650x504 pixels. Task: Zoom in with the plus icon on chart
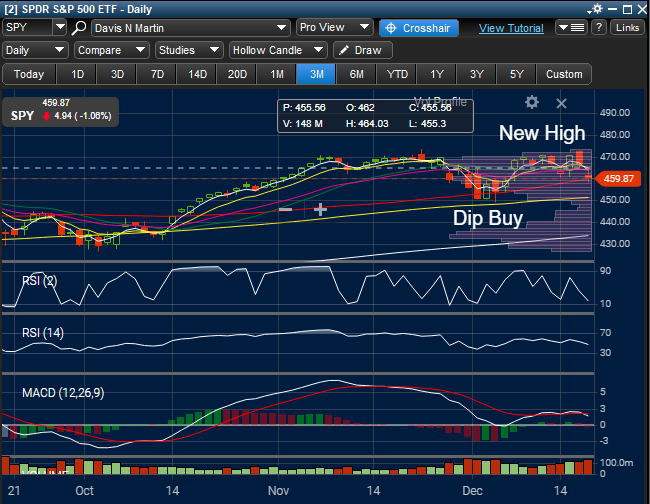320,210
